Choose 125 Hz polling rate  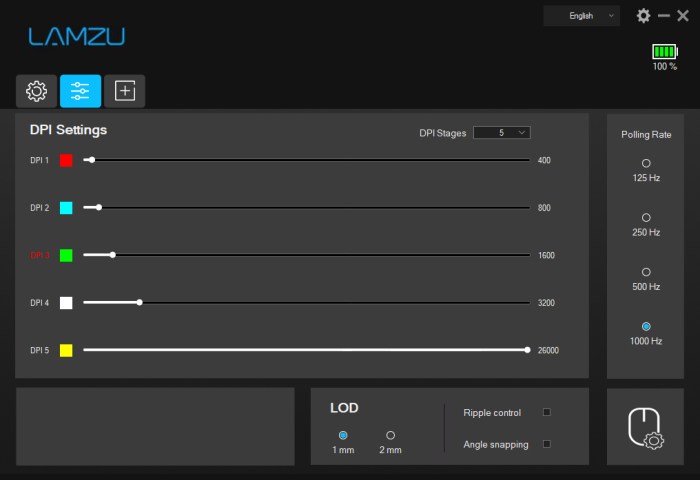click(x=646, y=163)
